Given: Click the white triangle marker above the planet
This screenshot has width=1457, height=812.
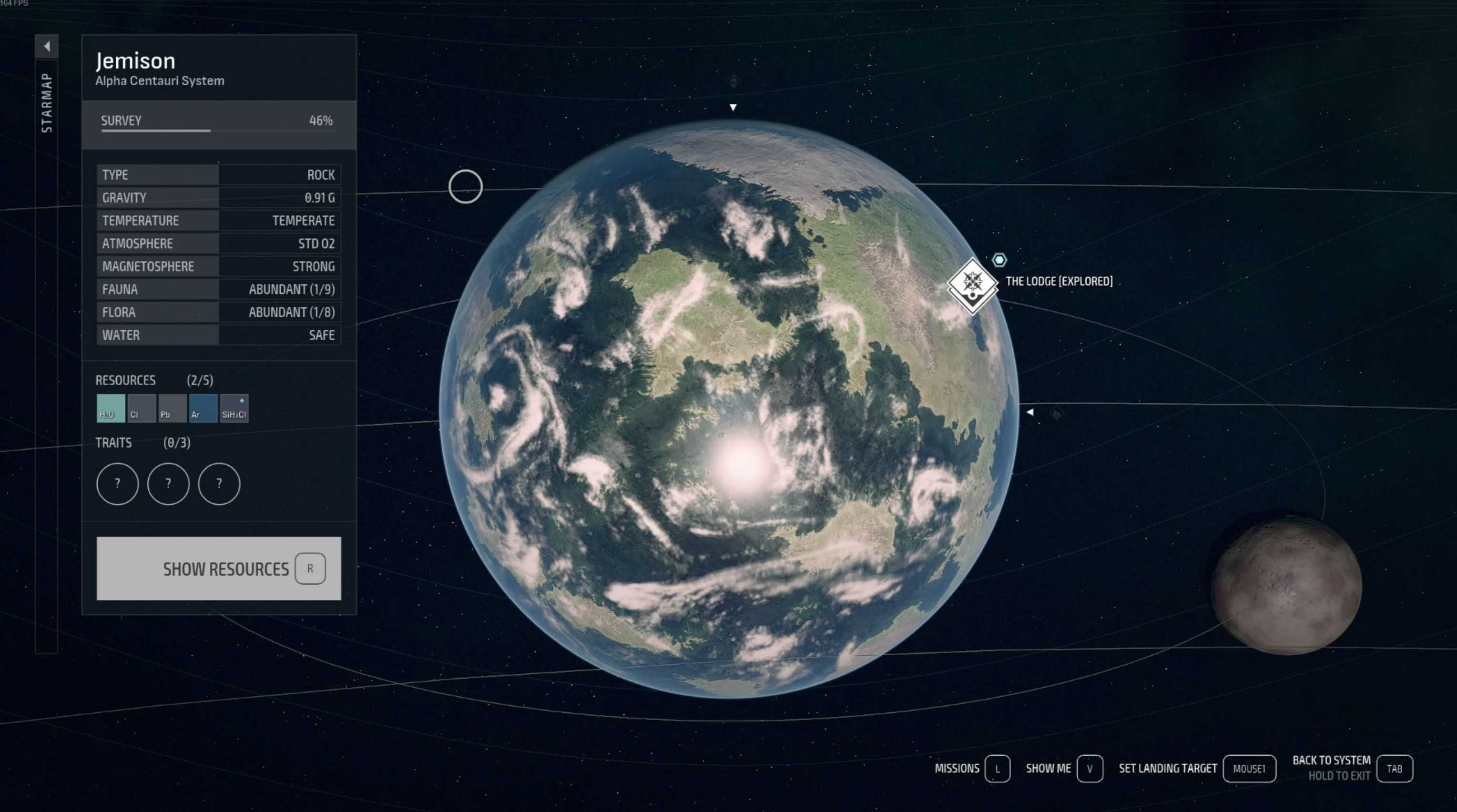Looking at the screenshot, I should pos(733,107).
